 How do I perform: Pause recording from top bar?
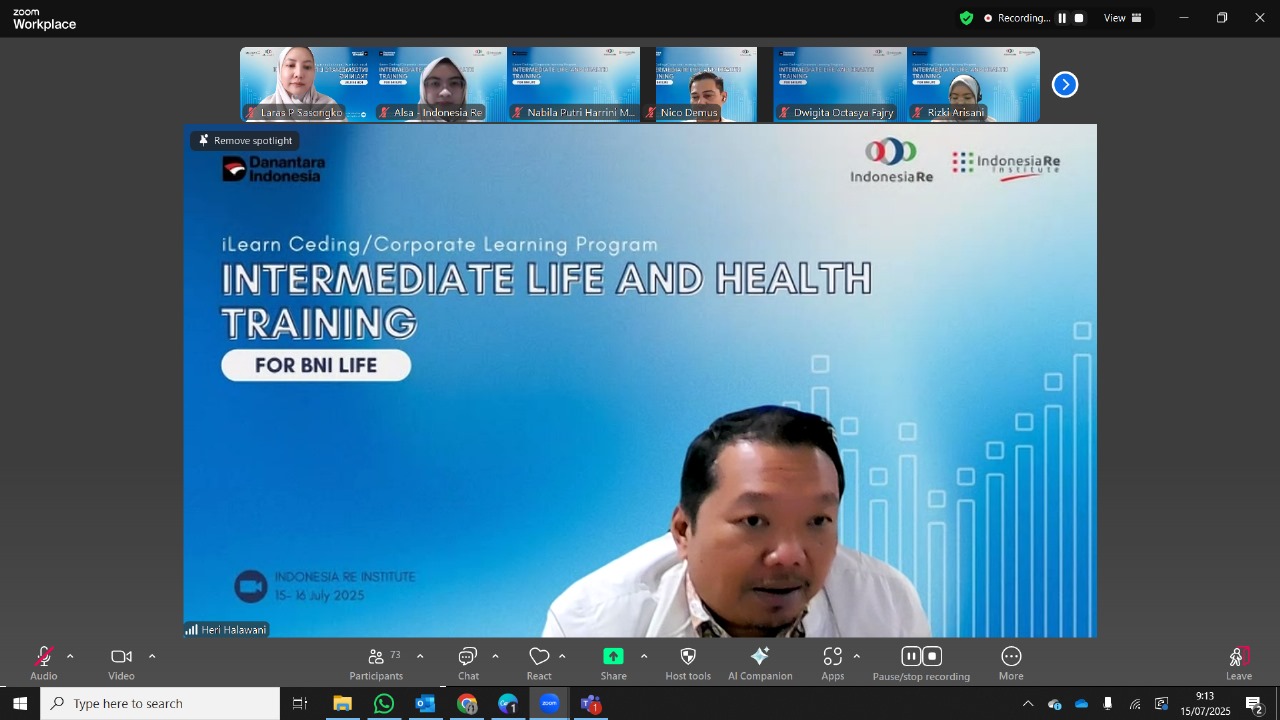(1062, 18)
